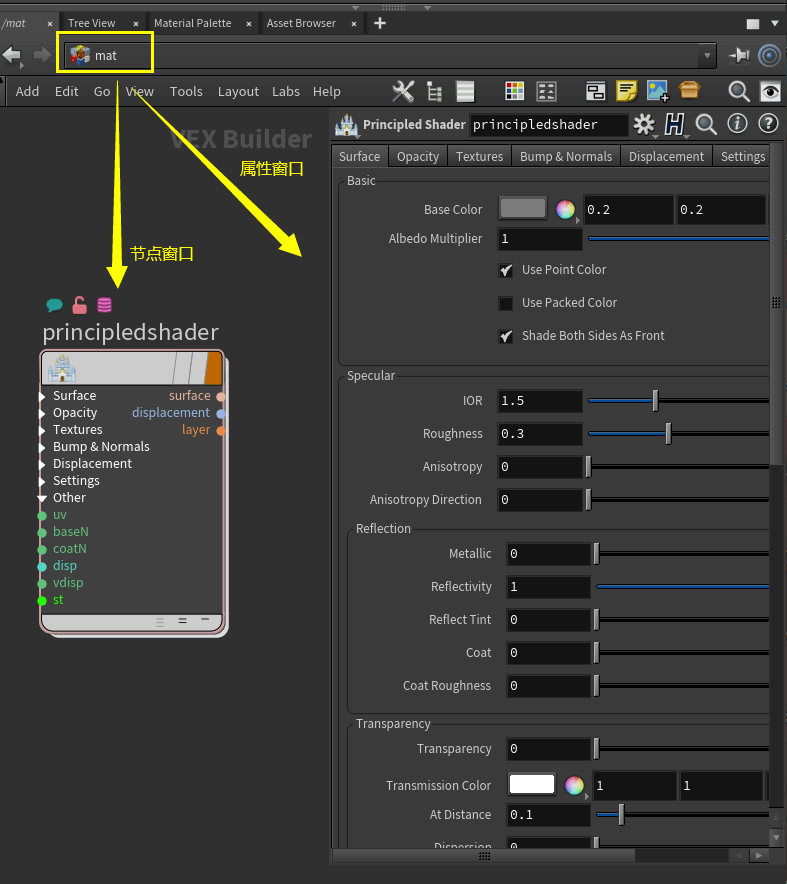Viewport: 787px width, 884px height.
Task: Expand the Surface group on node
Action: [43, 396]
